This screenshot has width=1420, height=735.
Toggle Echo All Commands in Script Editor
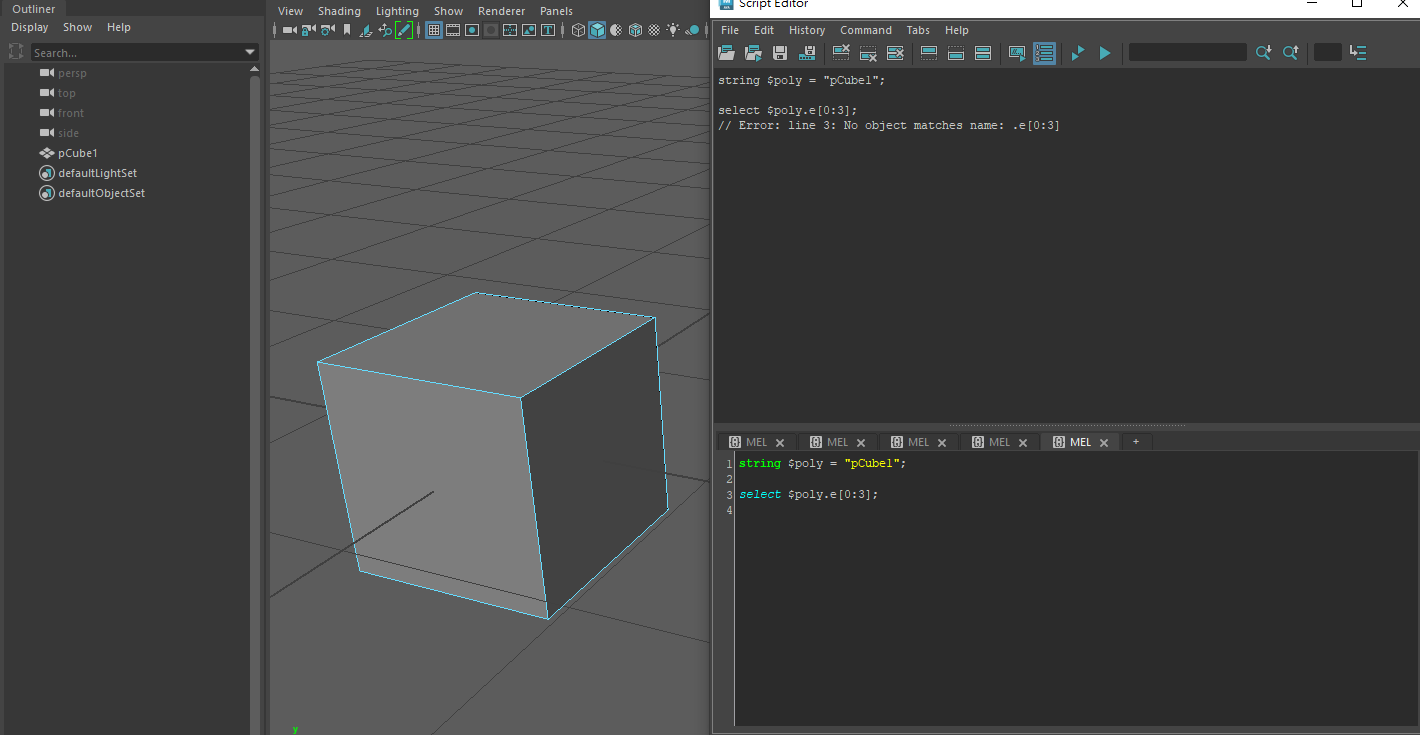[1017, 53]
